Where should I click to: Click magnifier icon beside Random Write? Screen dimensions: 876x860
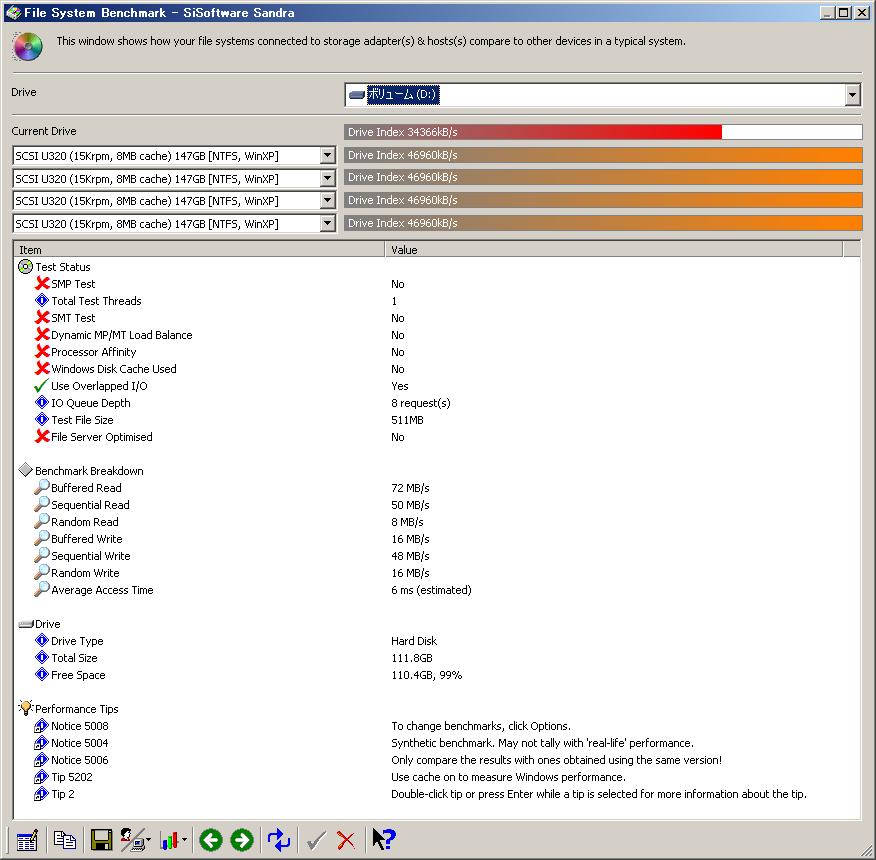pyautogui.click(x=41, y=573)
